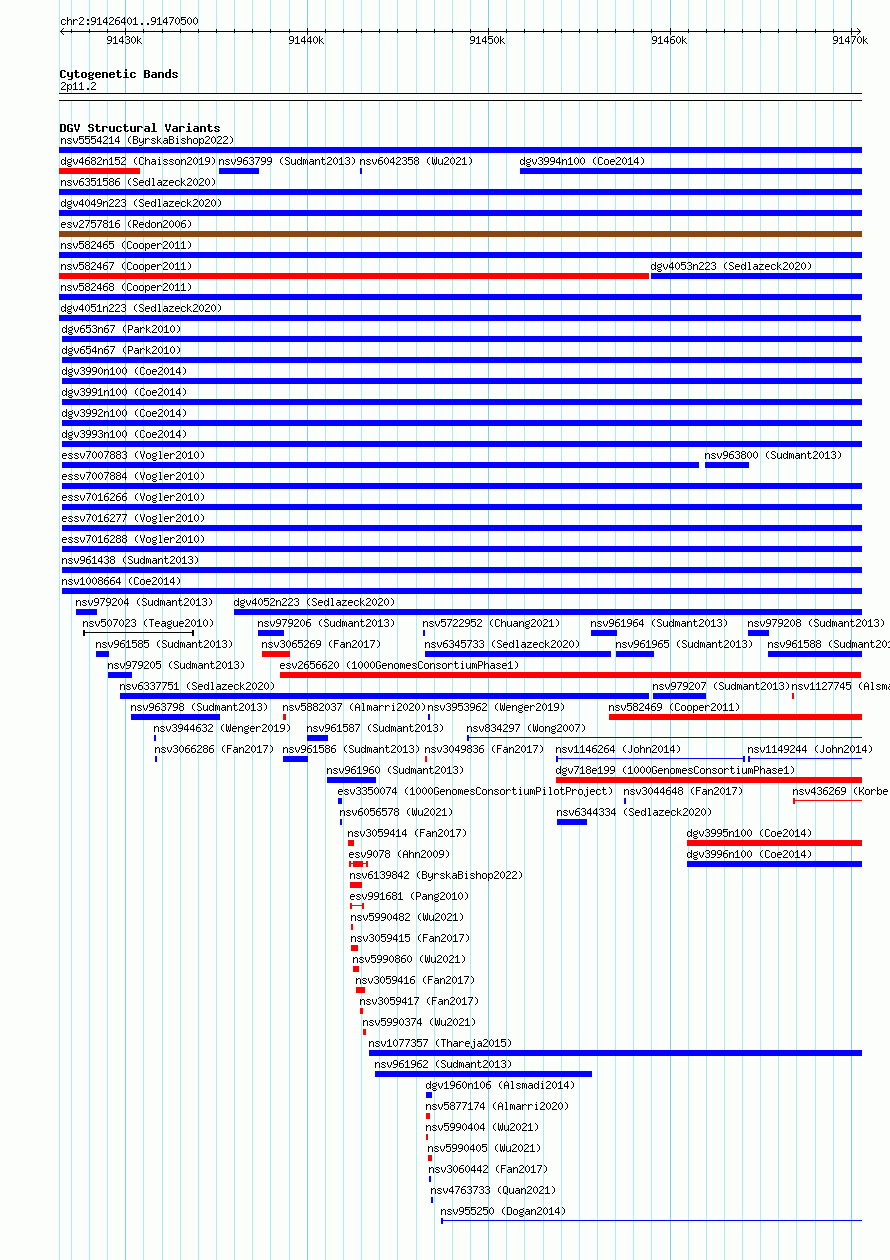Image resolution: width=890 pixels, height=1260 pixels.
Task: Click the esv2757816 (Redon2006) label
Action: coord(126,224)
